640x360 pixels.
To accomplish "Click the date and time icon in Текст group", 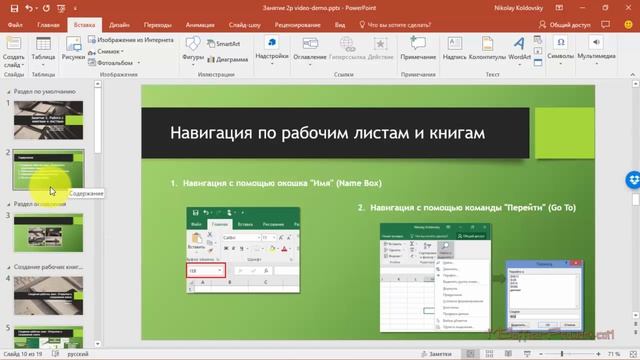I will point(538,40).
